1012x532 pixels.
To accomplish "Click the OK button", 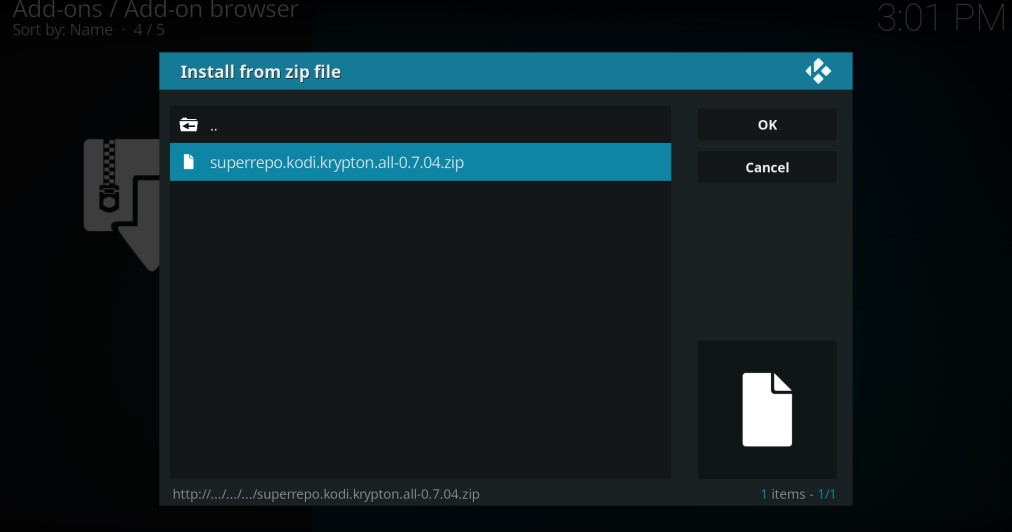I will pos(767,125).
